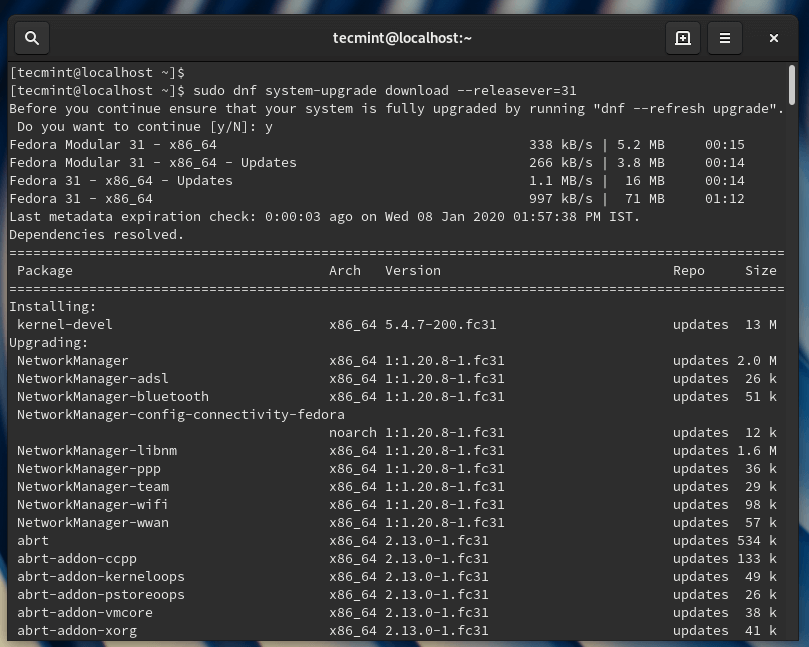Select the NetworkManager-libnm package name

coord(97,451)
